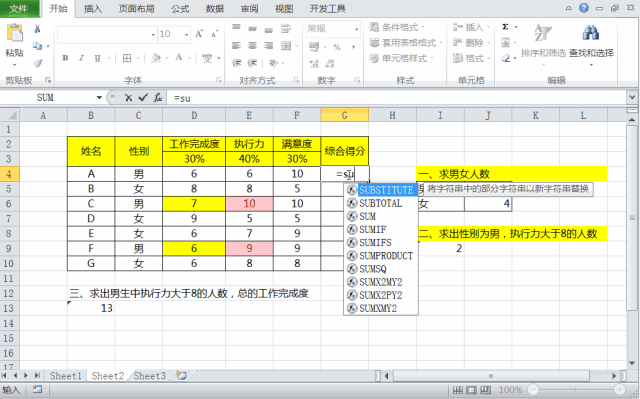
Task: Open the font name dropdown
Action: [153, 35]
